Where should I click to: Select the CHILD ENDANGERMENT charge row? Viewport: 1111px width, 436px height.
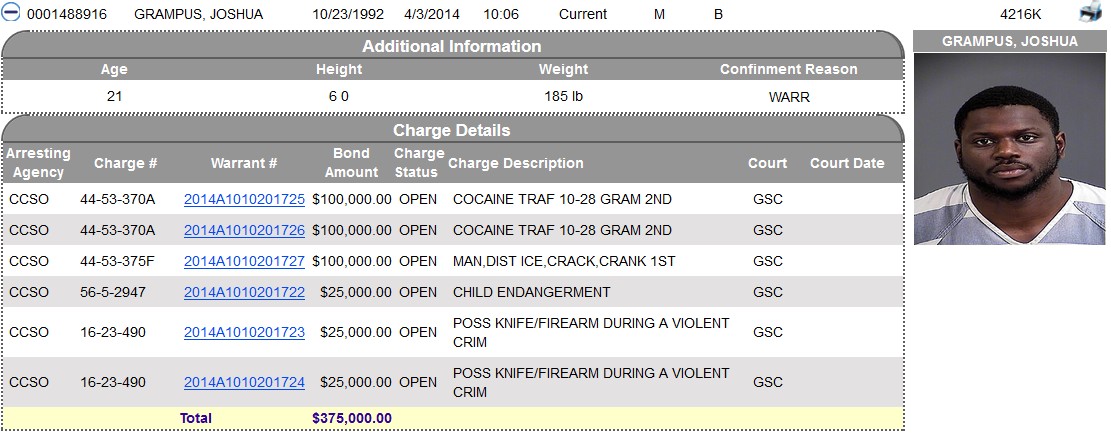[x=452, y=292]
